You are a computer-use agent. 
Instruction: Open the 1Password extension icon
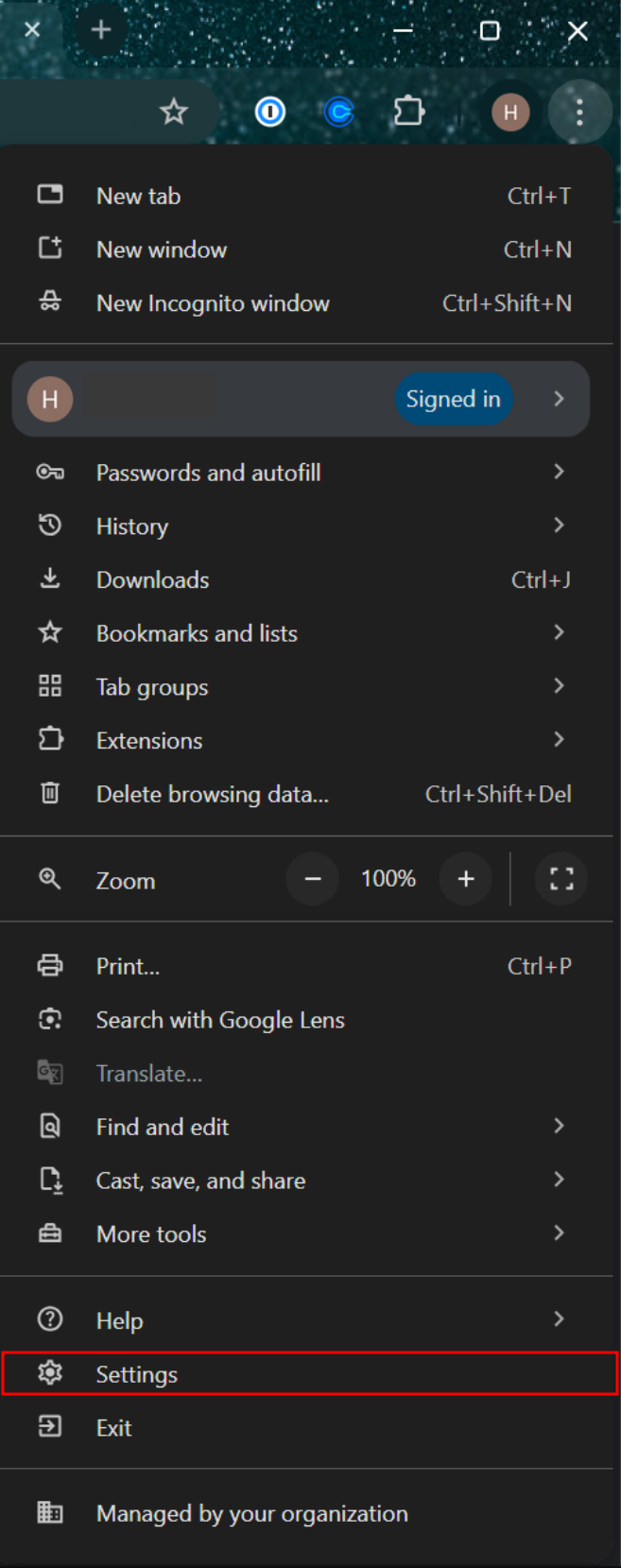(x=270, y=112)
